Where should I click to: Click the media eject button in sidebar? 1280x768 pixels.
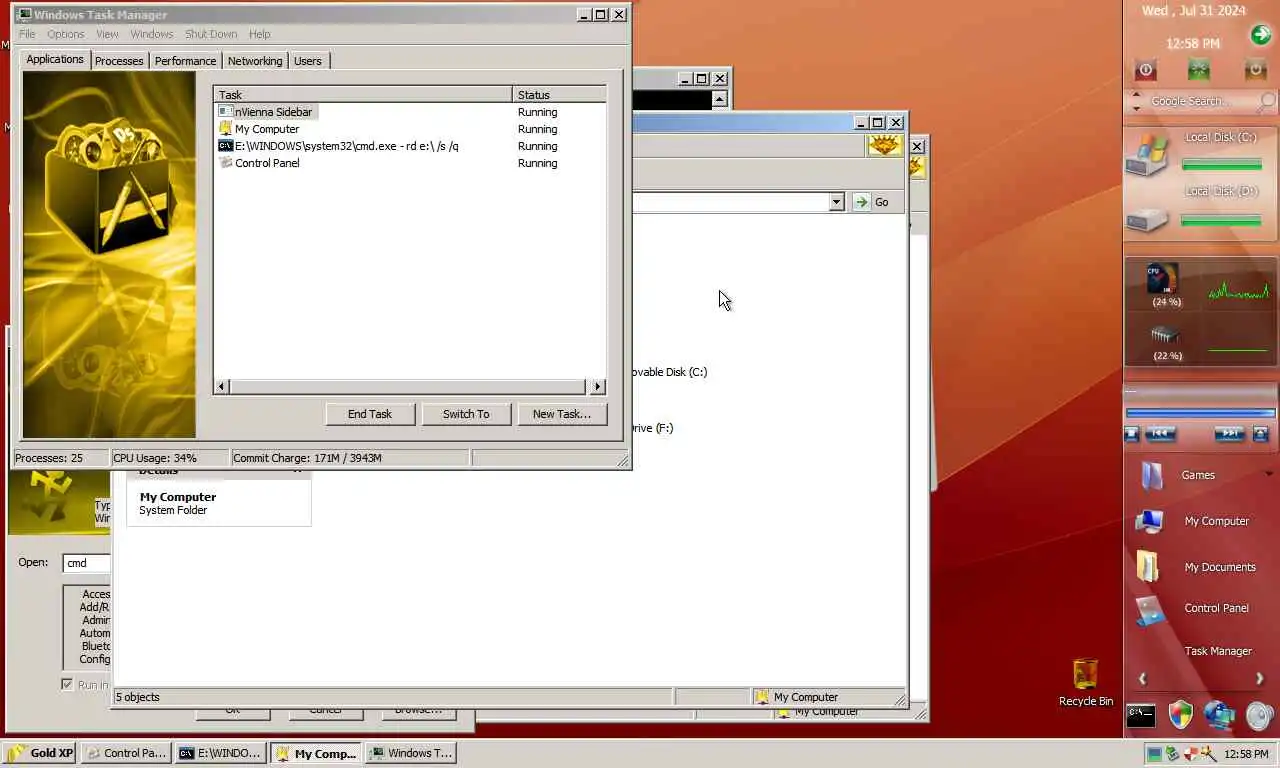[1260, 434]
